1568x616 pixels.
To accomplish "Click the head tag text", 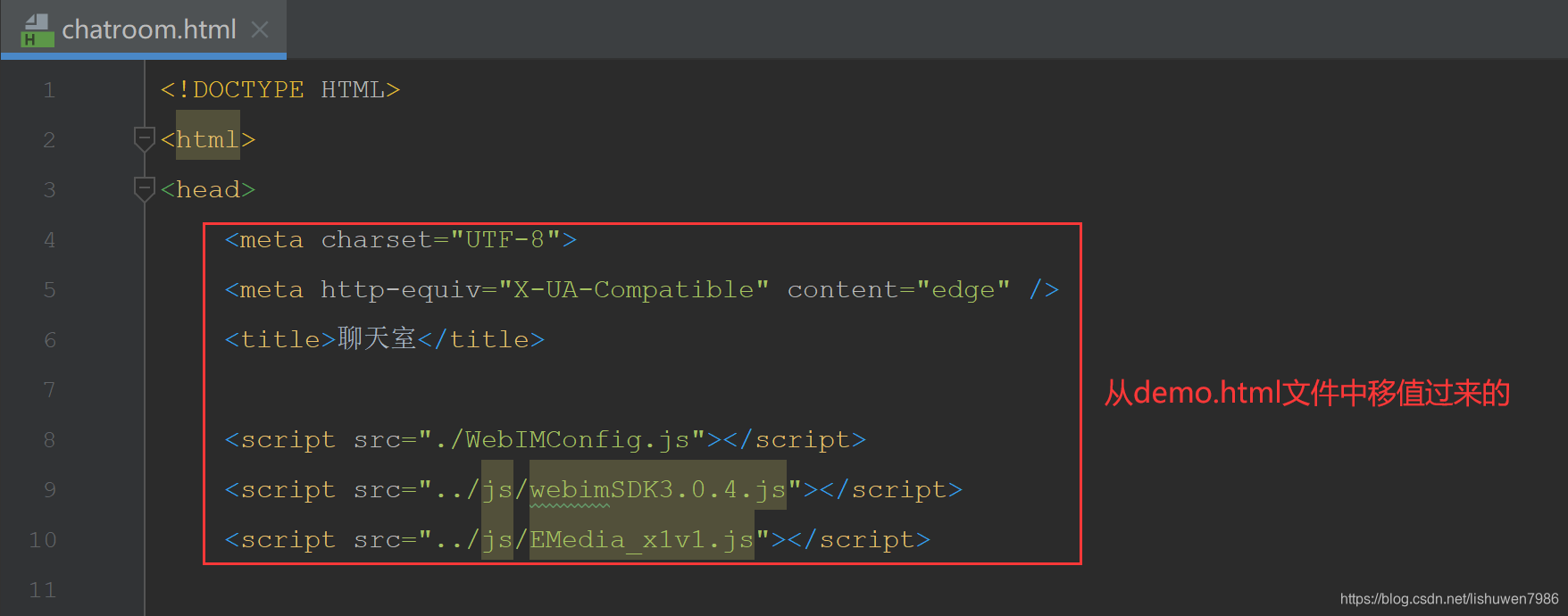I will click(208, 190).
